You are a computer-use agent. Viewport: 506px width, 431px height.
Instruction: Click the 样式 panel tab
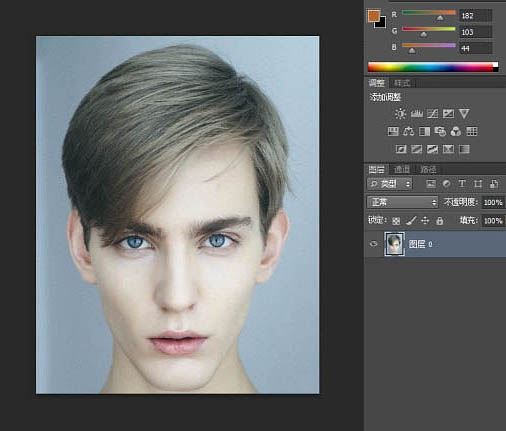402,83
